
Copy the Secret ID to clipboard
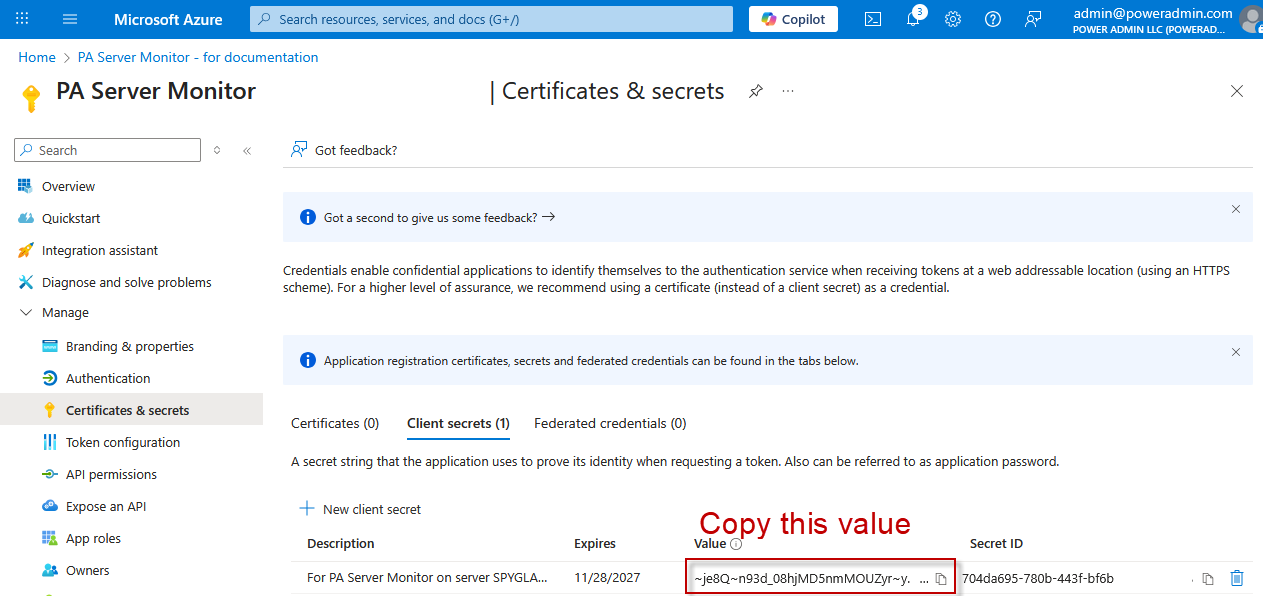coord(1208,579)
